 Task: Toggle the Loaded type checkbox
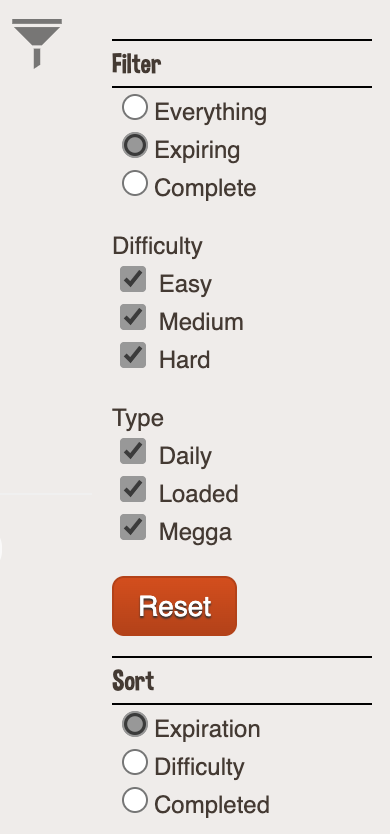point(133,489)
